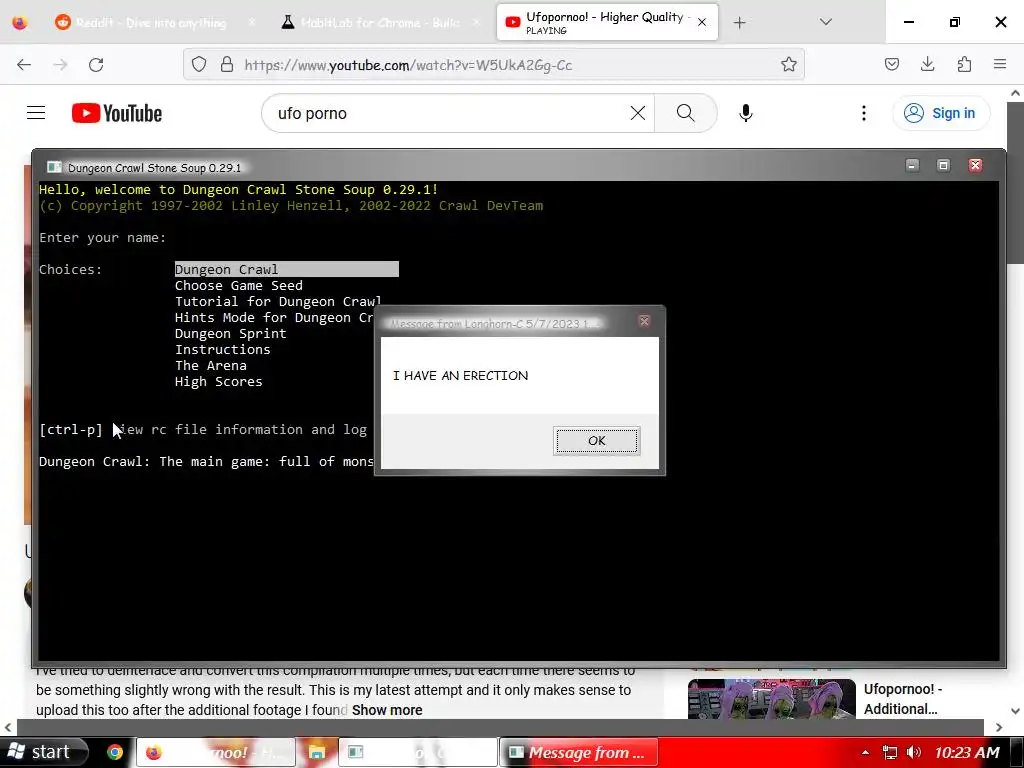Image resolution: width=1024 pixels, height=768 pixels.
Task: Sign in to YouTube
Action: pos(940,113)
